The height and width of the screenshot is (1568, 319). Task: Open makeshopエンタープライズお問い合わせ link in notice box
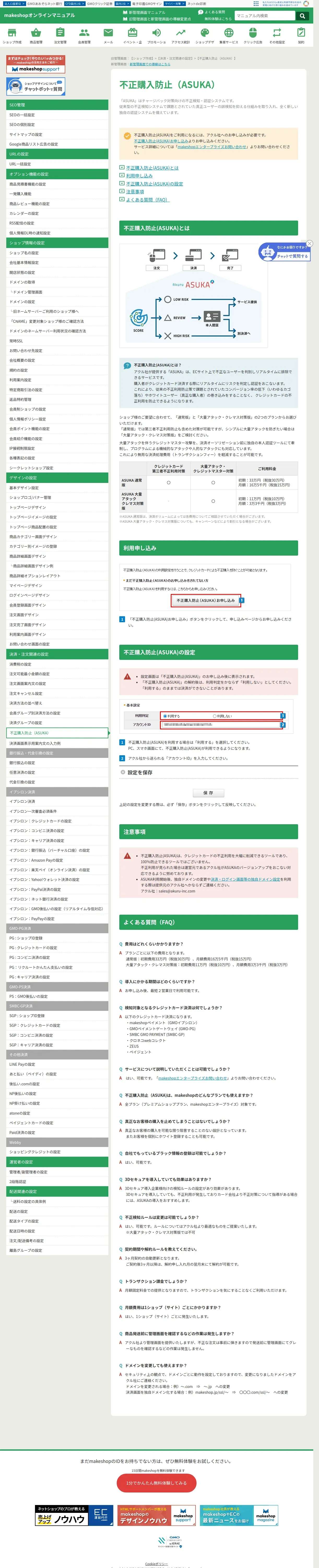[x=212, y=147]
